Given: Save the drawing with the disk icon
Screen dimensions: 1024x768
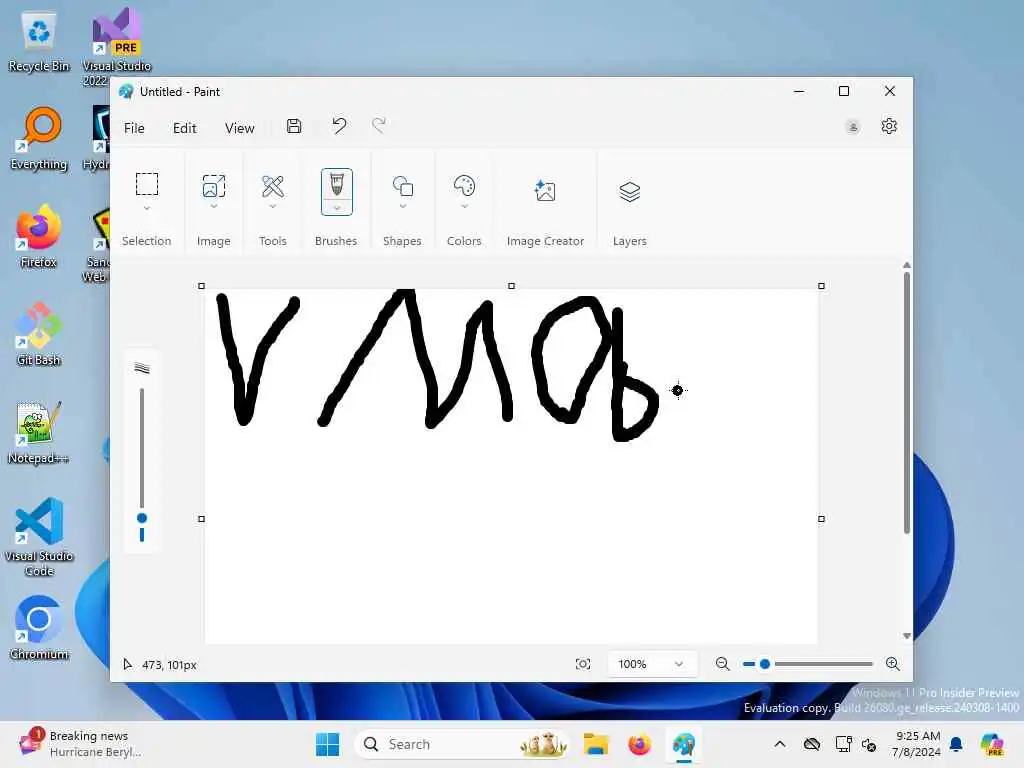Looking at the screenshot, I should (x=294, y=126).
